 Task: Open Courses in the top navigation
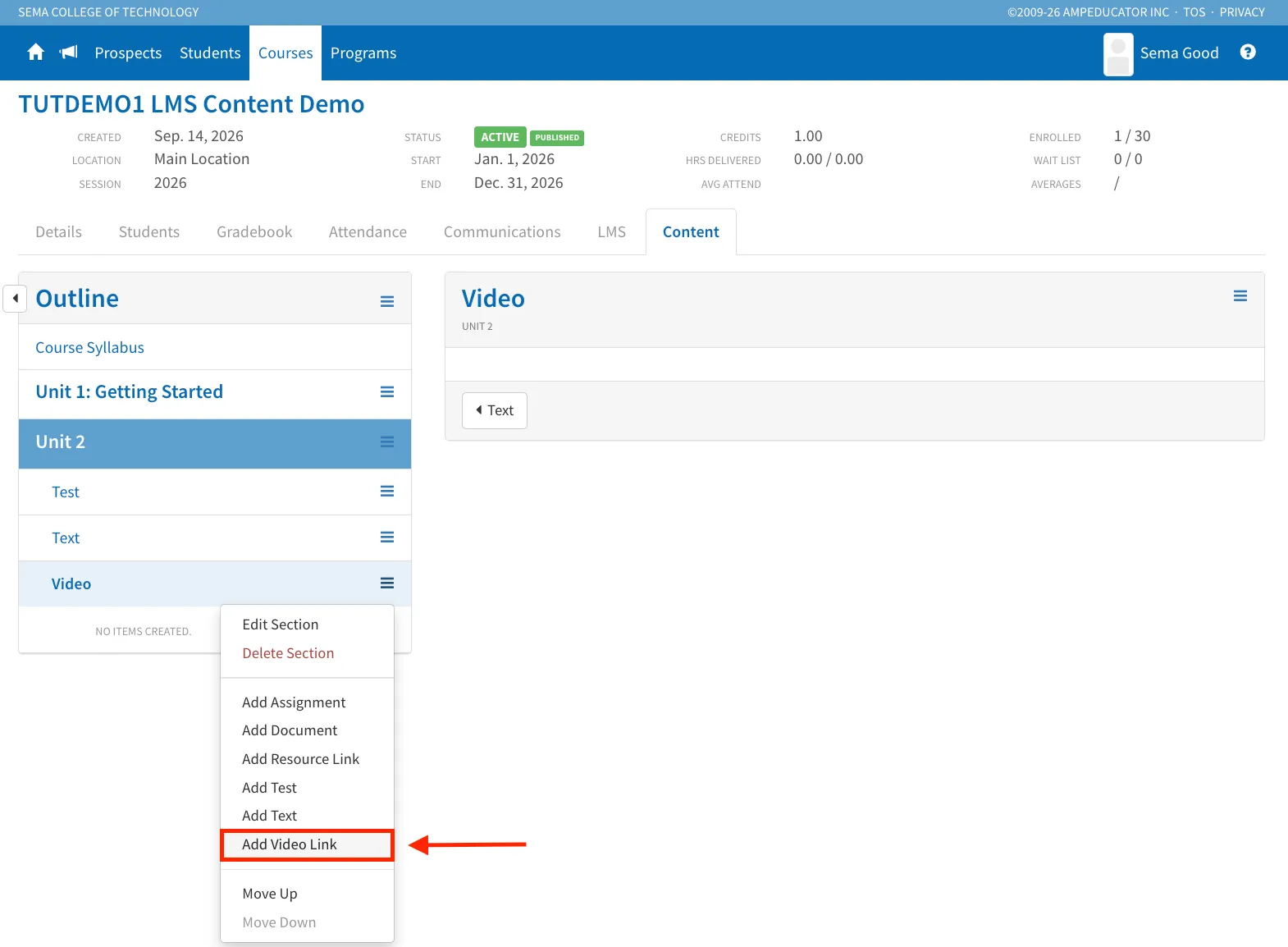[285, 53]
